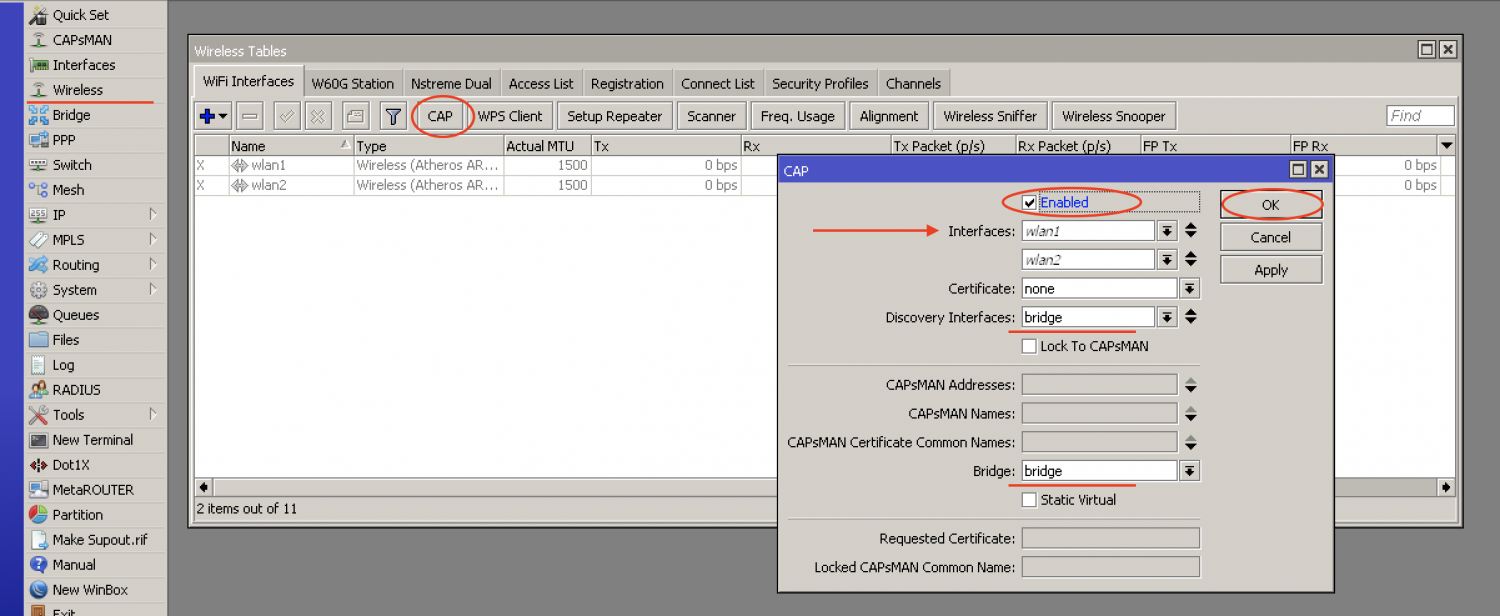Click the Filter funnel icon
The height and width of the screenshot is (616, 1500).
tap(393, 117)
